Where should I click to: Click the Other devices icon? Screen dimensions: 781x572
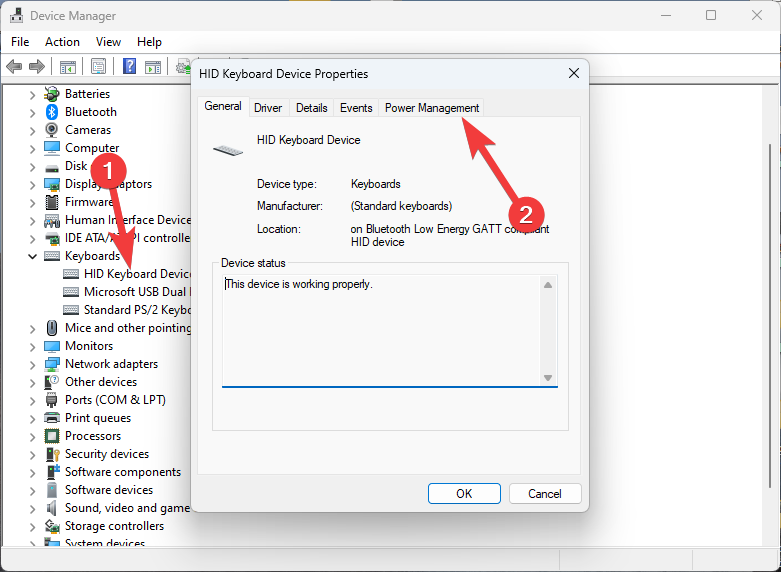coord(52,382)
